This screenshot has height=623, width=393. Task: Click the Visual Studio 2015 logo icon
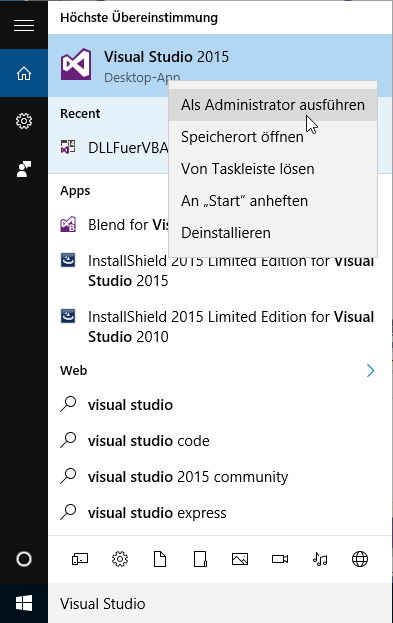(x=76, y=64)
